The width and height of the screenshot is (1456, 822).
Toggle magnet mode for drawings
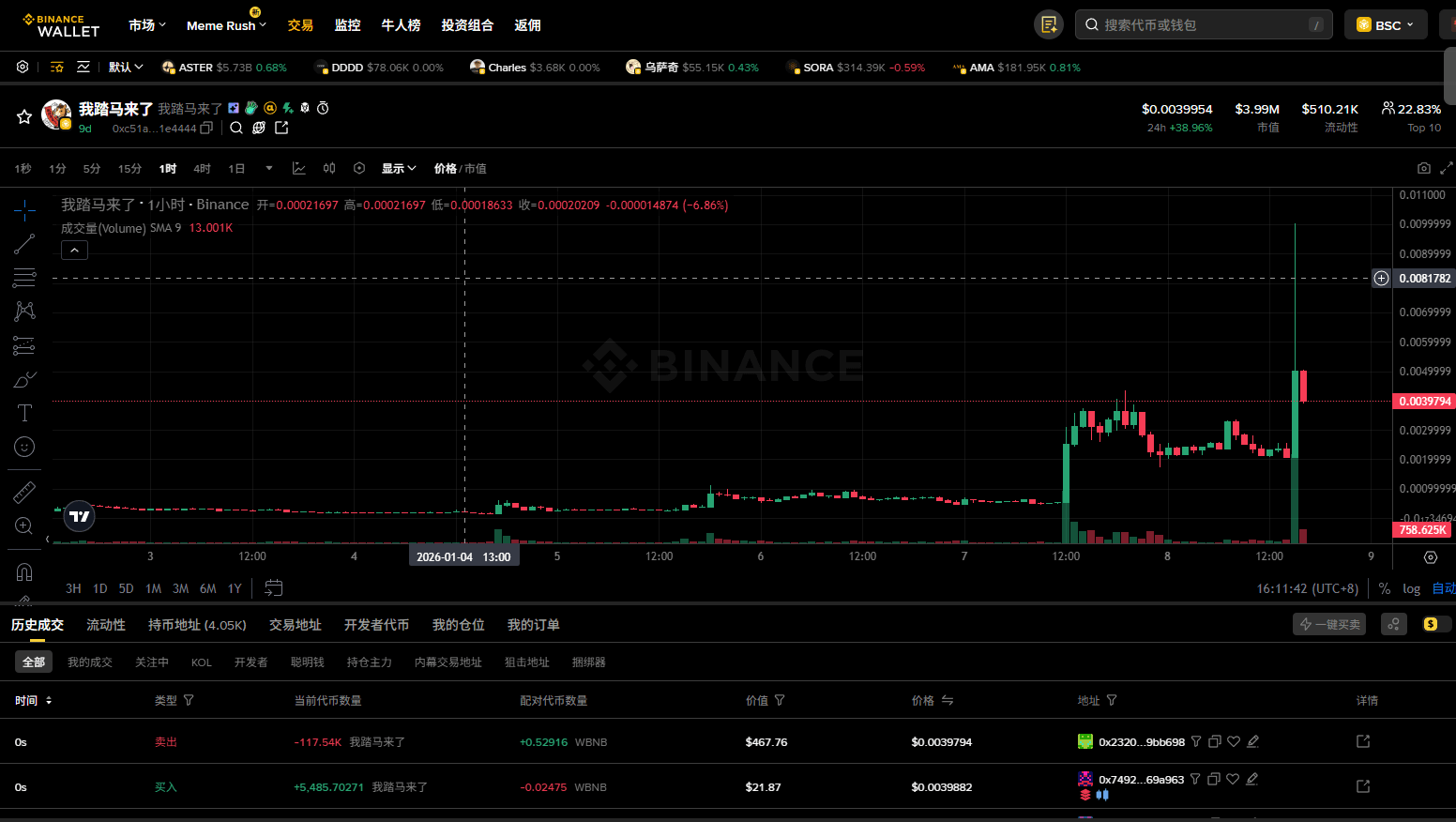click(x=24, y=571)
